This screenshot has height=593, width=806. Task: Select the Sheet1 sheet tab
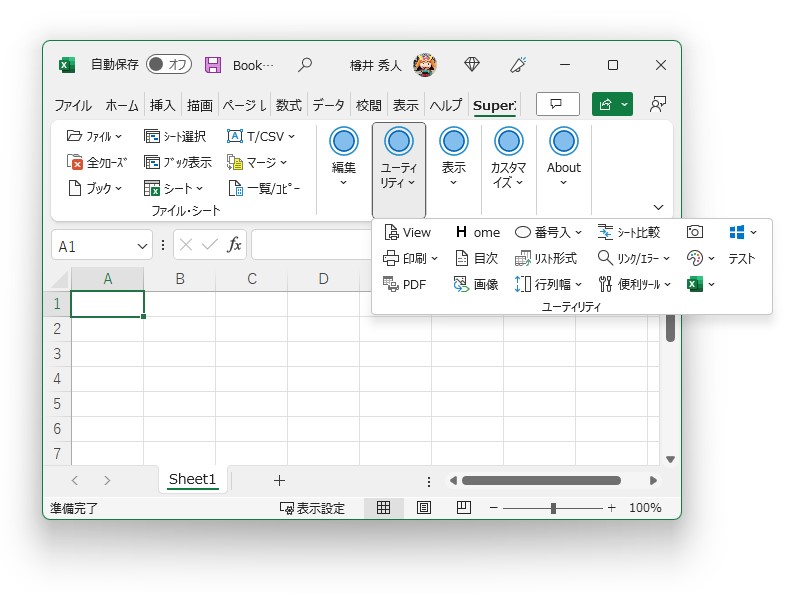coord(192,480)
